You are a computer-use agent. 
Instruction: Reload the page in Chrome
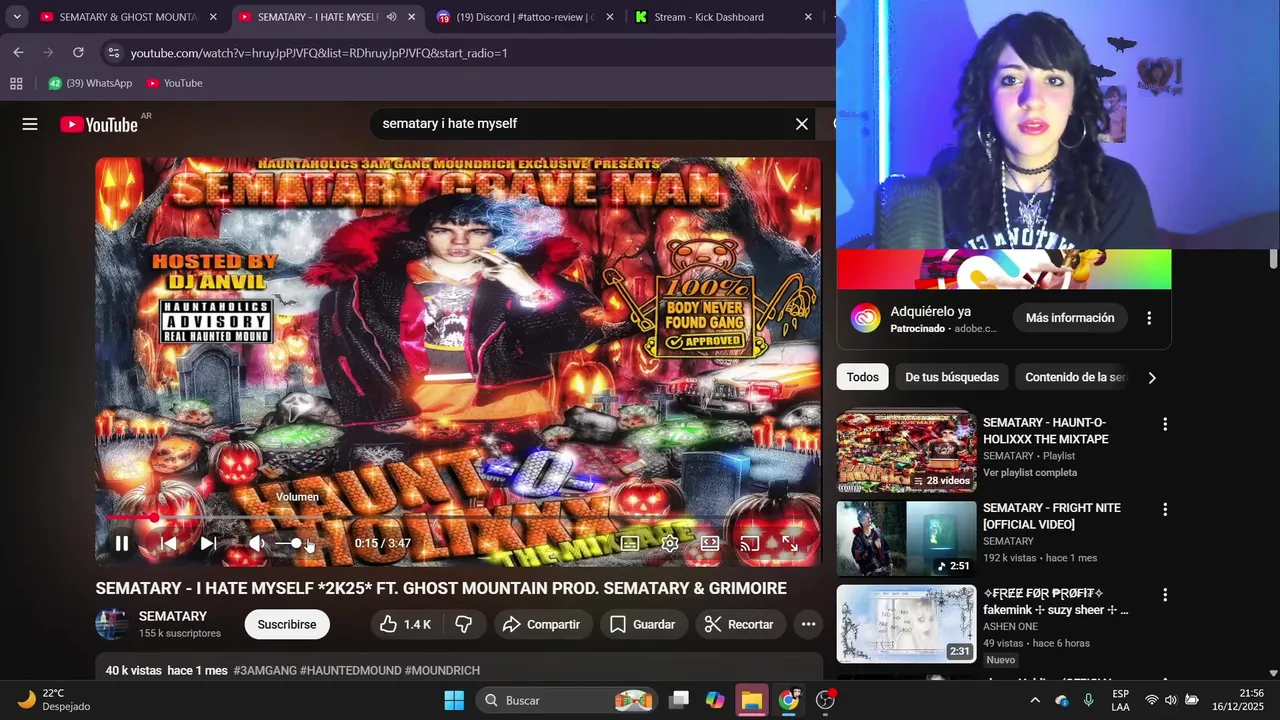pyautogui.click(x=78, y=52)
